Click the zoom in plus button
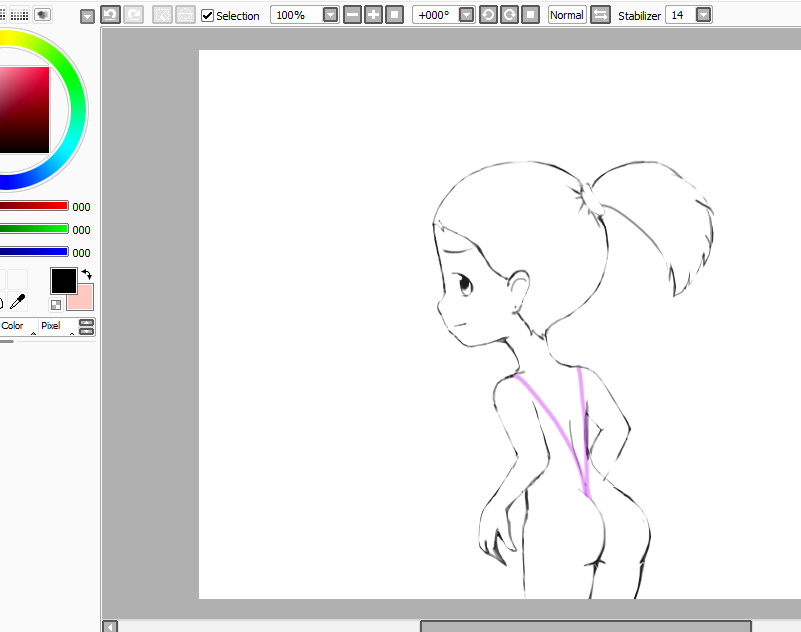The width and height of the screenshot is (801, 632). coord(373,15)
